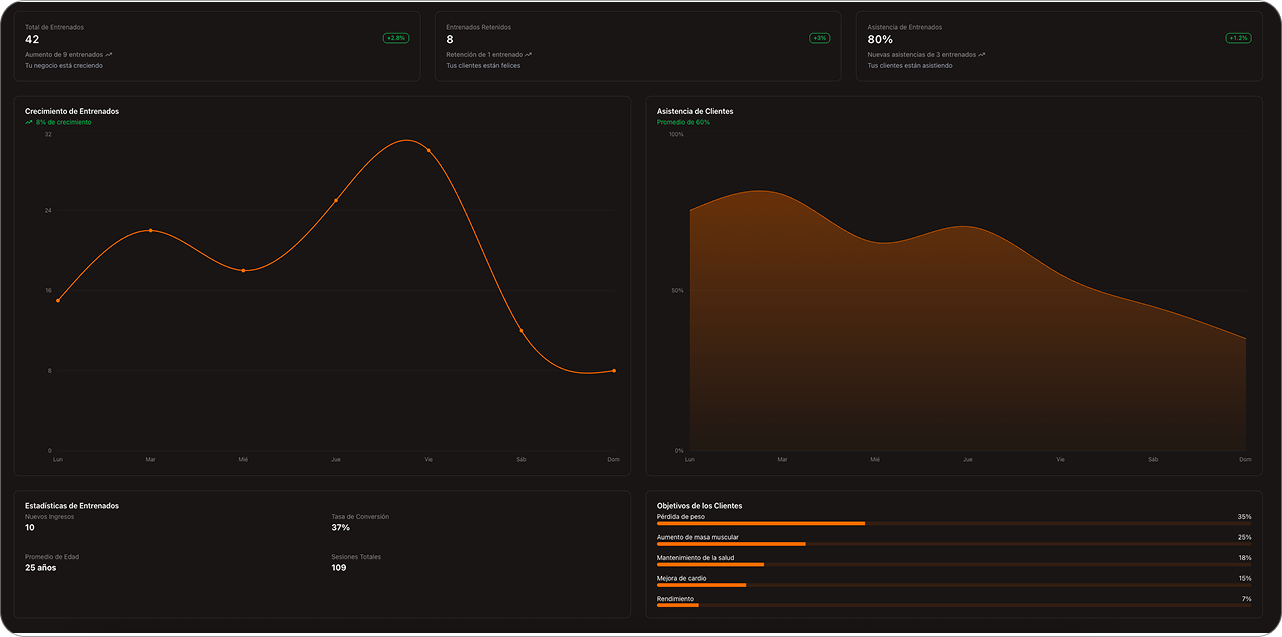Viewport: 1282px width, 637px height.
Task: Click the +2.8% badge on Total de Entrenados
Action: 396,38
